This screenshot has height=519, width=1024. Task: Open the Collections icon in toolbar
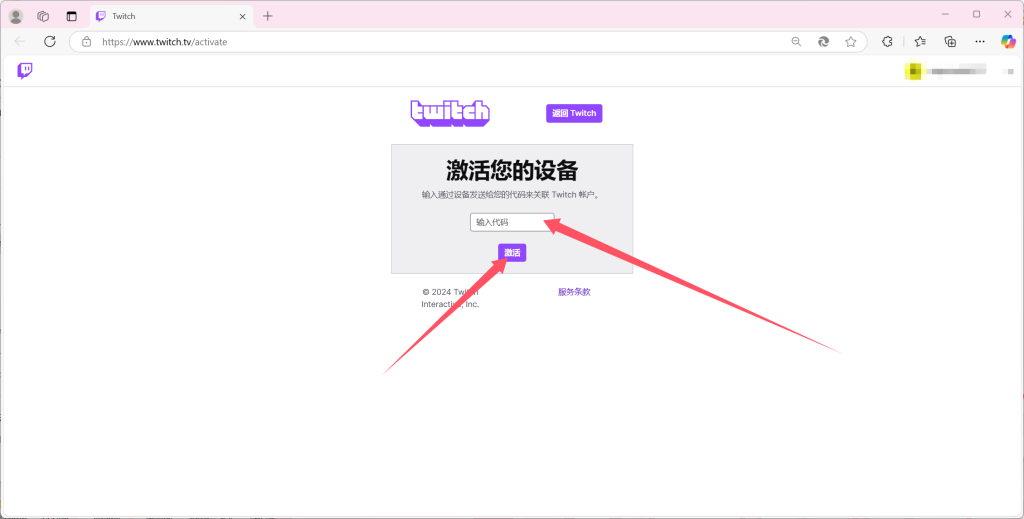[950, 42]
